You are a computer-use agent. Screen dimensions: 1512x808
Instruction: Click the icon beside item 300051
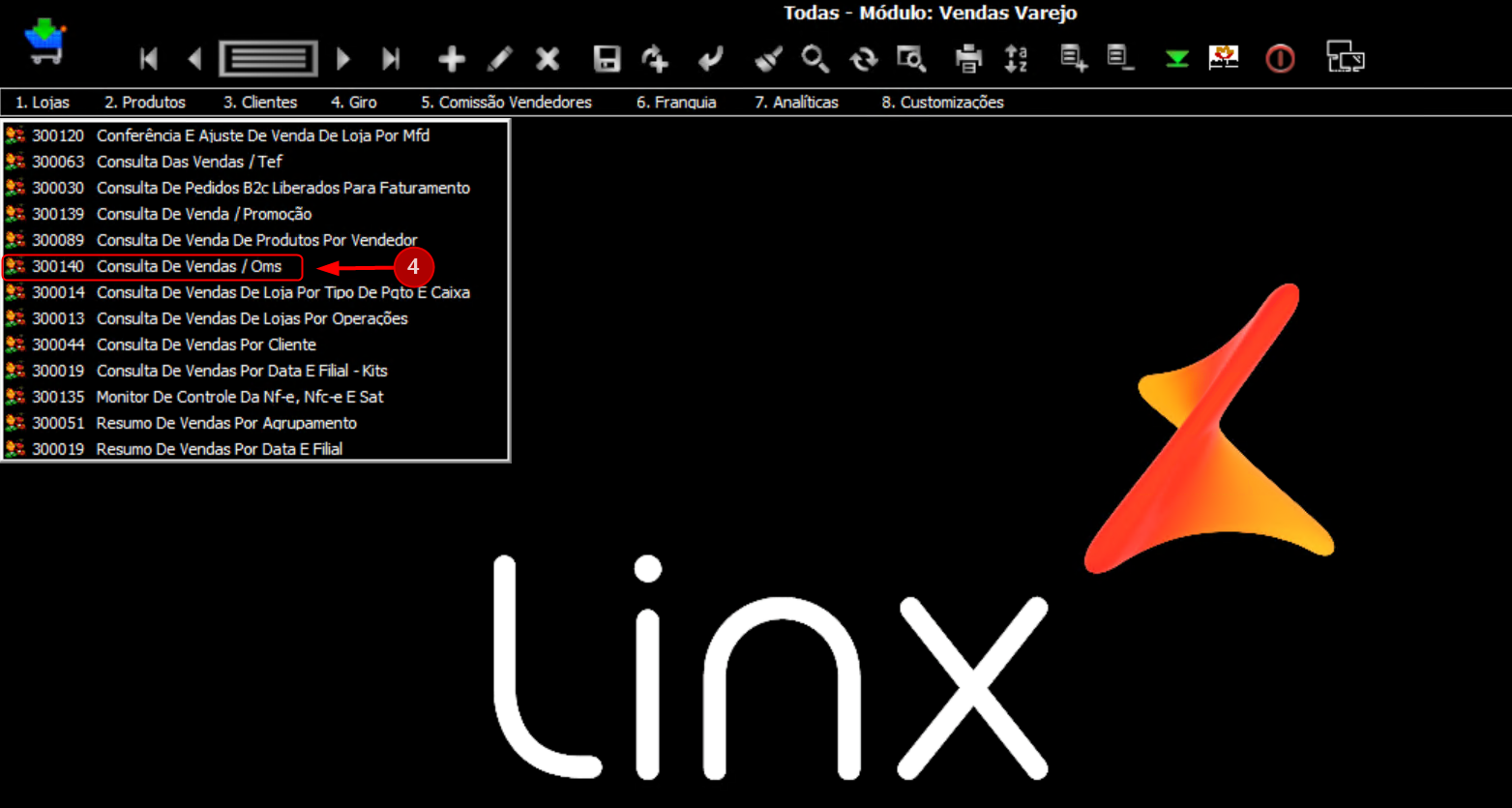[x=15, y=423]
